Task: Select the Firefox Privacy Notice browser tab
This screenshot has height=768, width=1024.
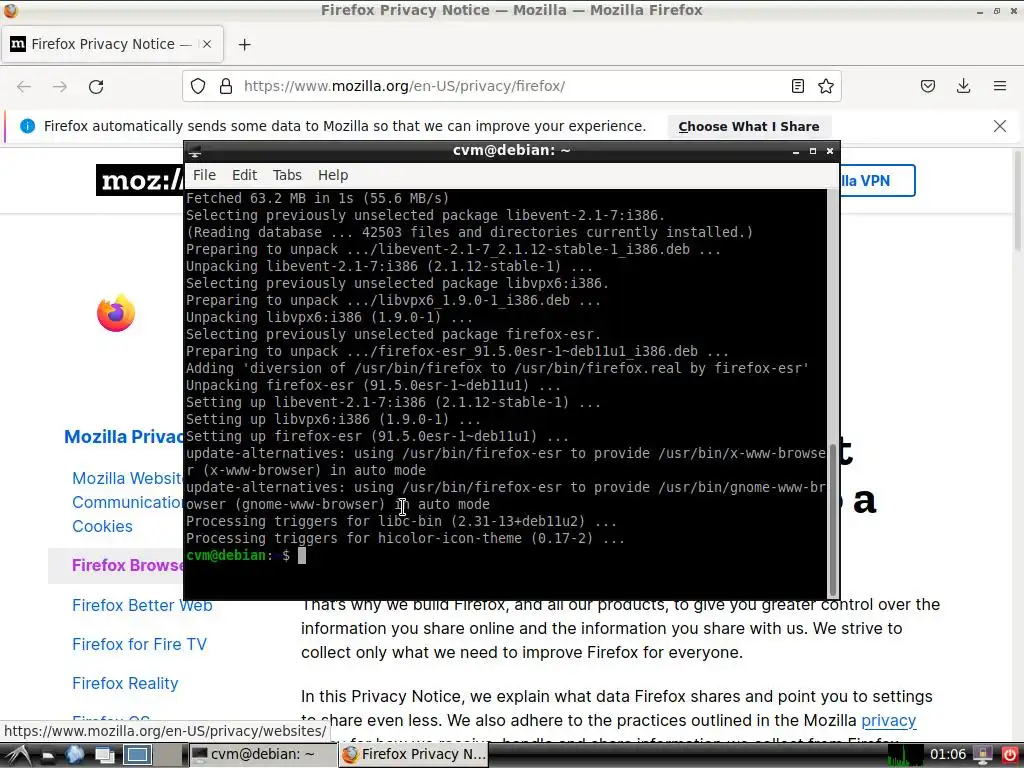Action: (x=112, y=44)
